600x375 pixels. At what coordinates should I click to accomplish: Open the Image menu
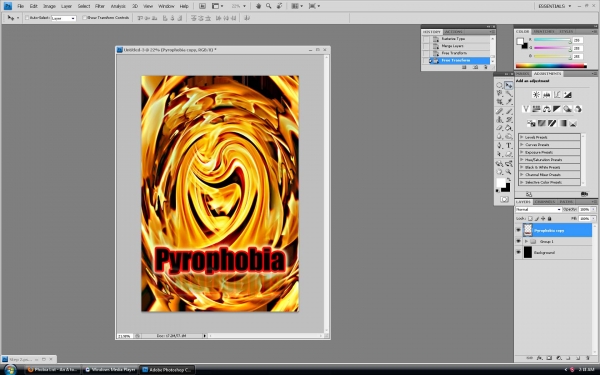coord(49,6)
